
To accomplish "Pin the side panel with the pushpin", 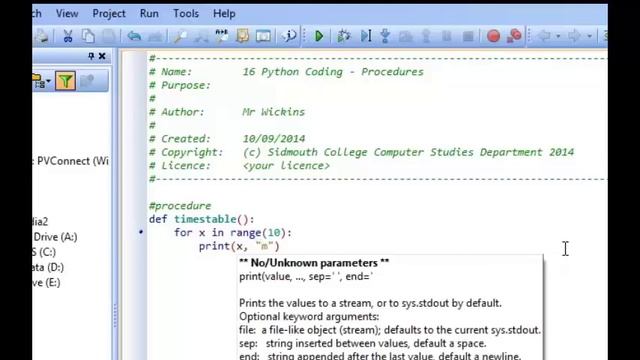I will pyautogui.click(x=91, y=56).
